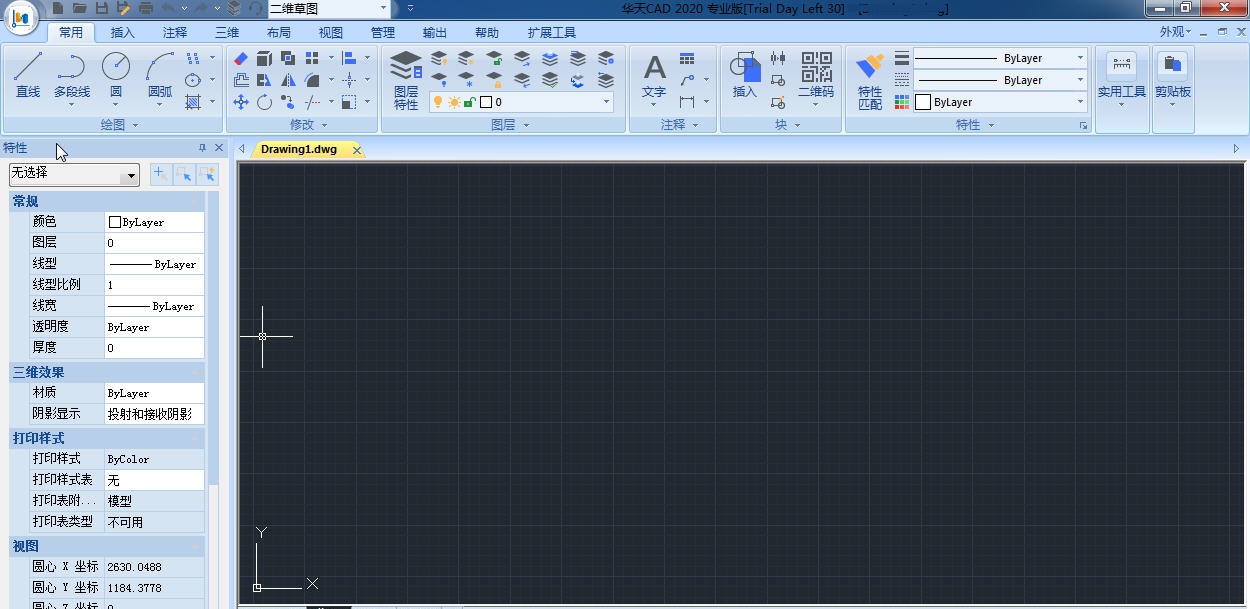The image size is (1250, 609).
Task: Expand the 绘图 panel flyout arrow
Action: (135, 125)
